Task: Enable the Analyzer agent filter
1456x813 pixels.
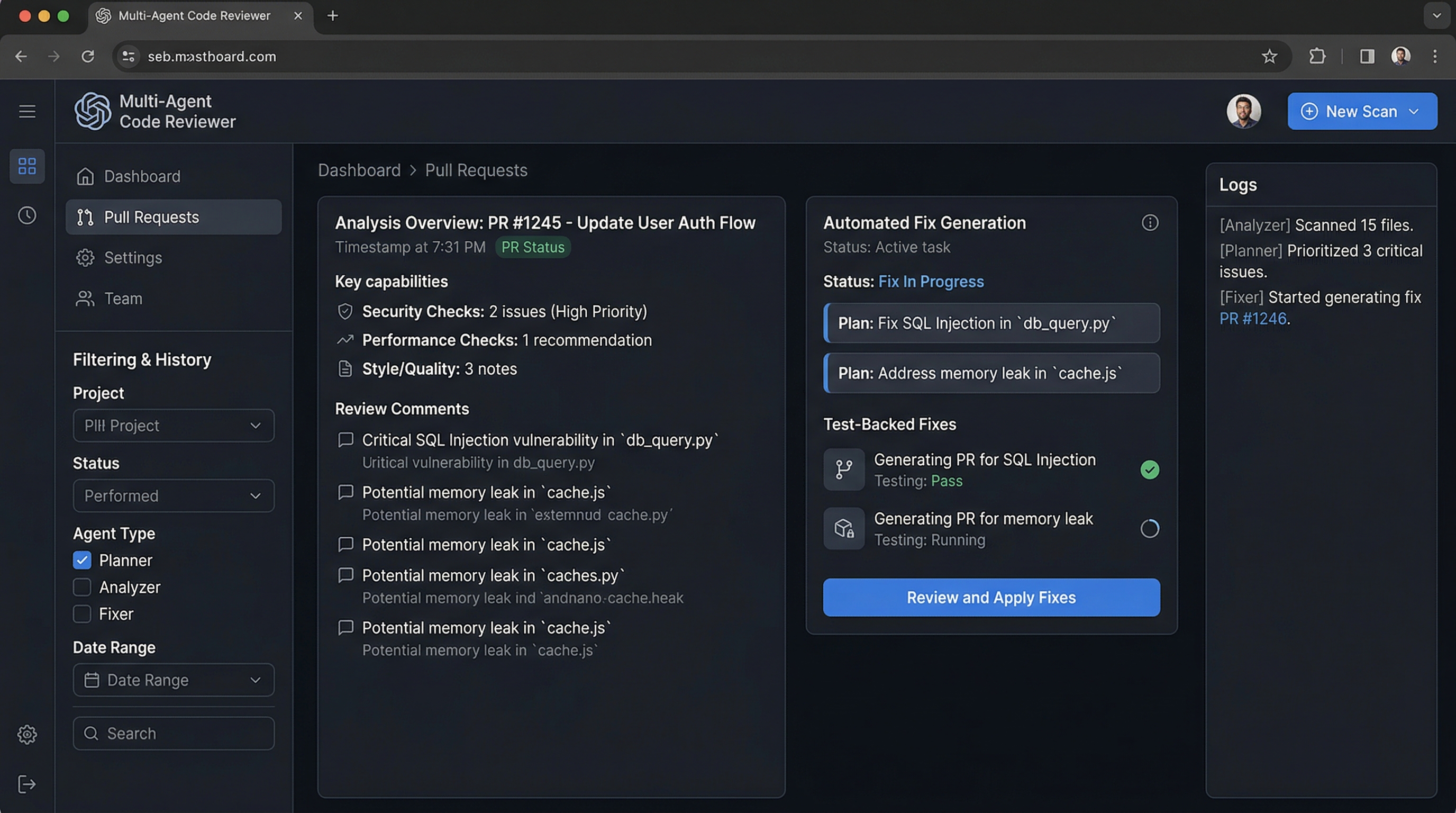Action: click(82, 587)
